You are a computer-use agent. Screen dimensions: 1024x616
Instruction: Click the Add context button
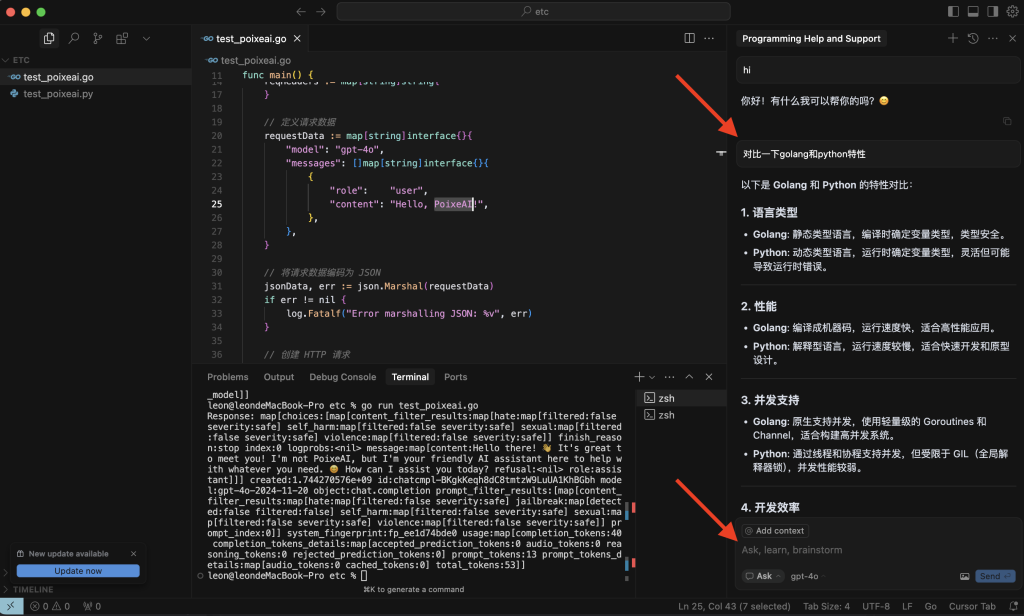[776, 531]
